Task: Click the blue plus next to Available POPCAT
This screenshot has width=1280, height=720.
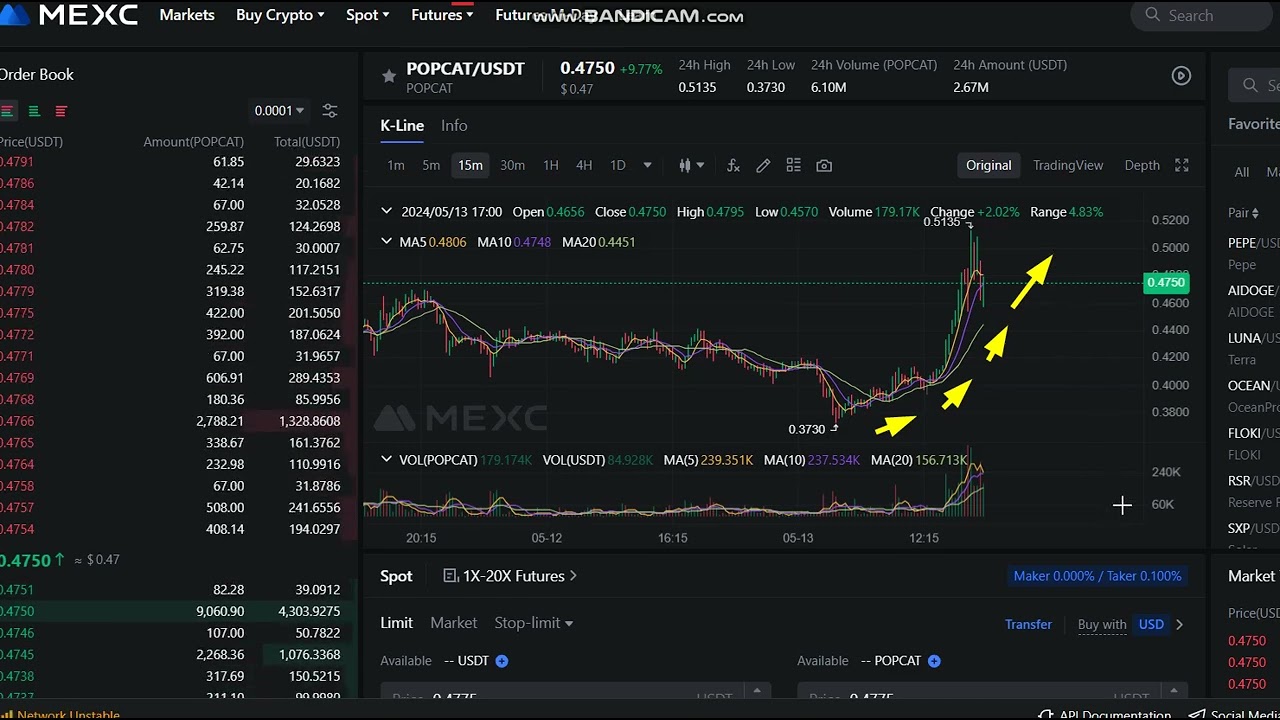Action: [934, 661]
